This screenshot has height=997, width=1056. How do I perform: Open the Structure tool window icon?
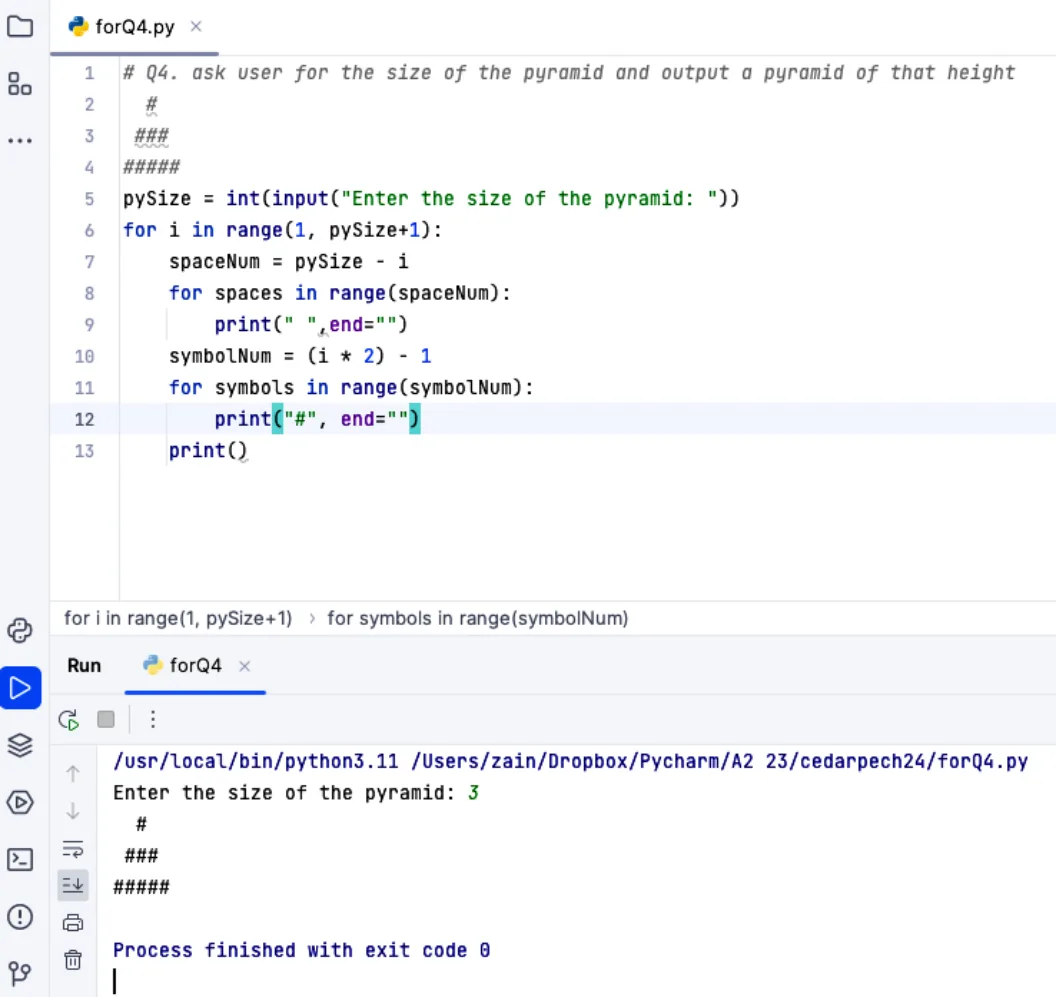click(20, 84)
